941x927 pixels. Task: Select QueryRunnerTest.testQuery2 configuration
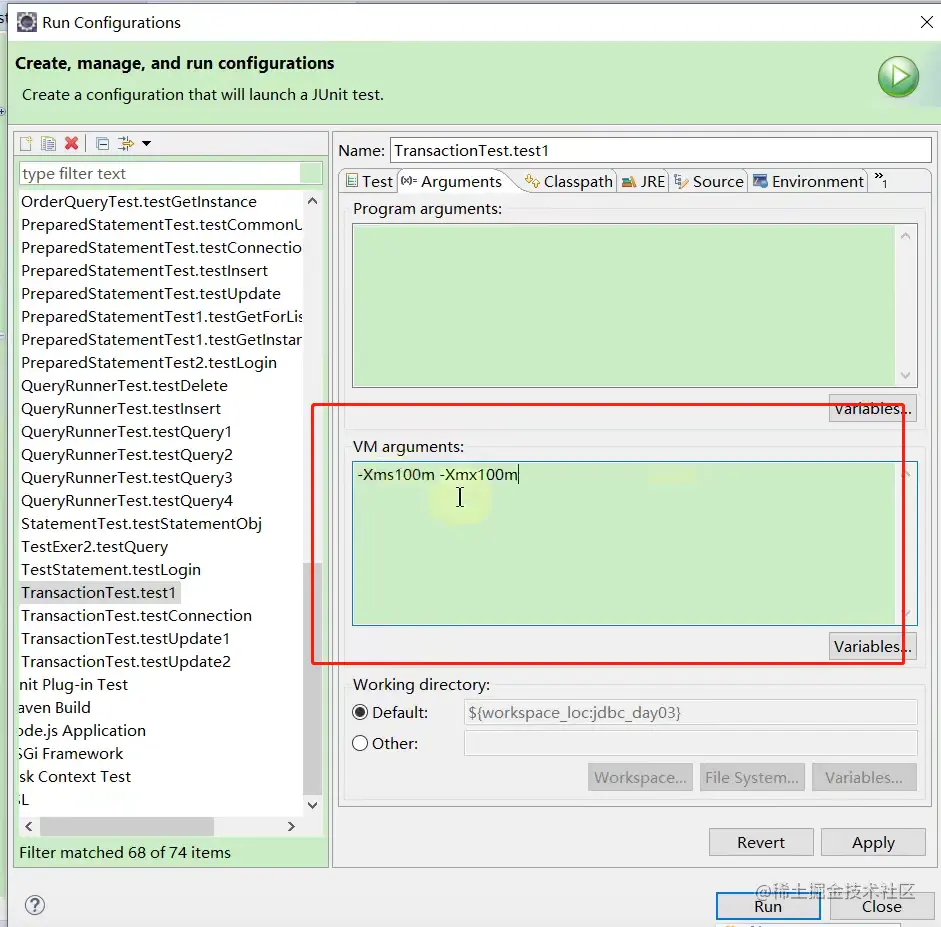[127, 454]
